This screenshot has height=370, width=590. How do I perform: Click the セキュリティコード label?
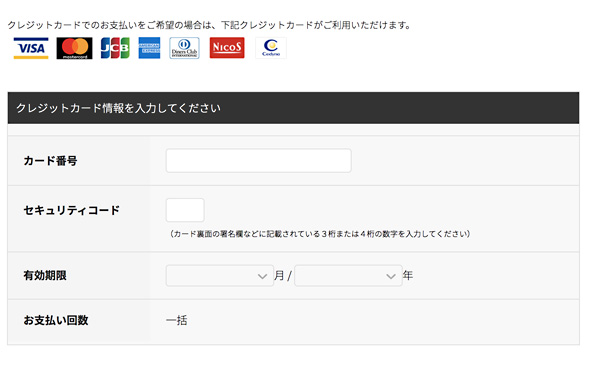(71, 210)
